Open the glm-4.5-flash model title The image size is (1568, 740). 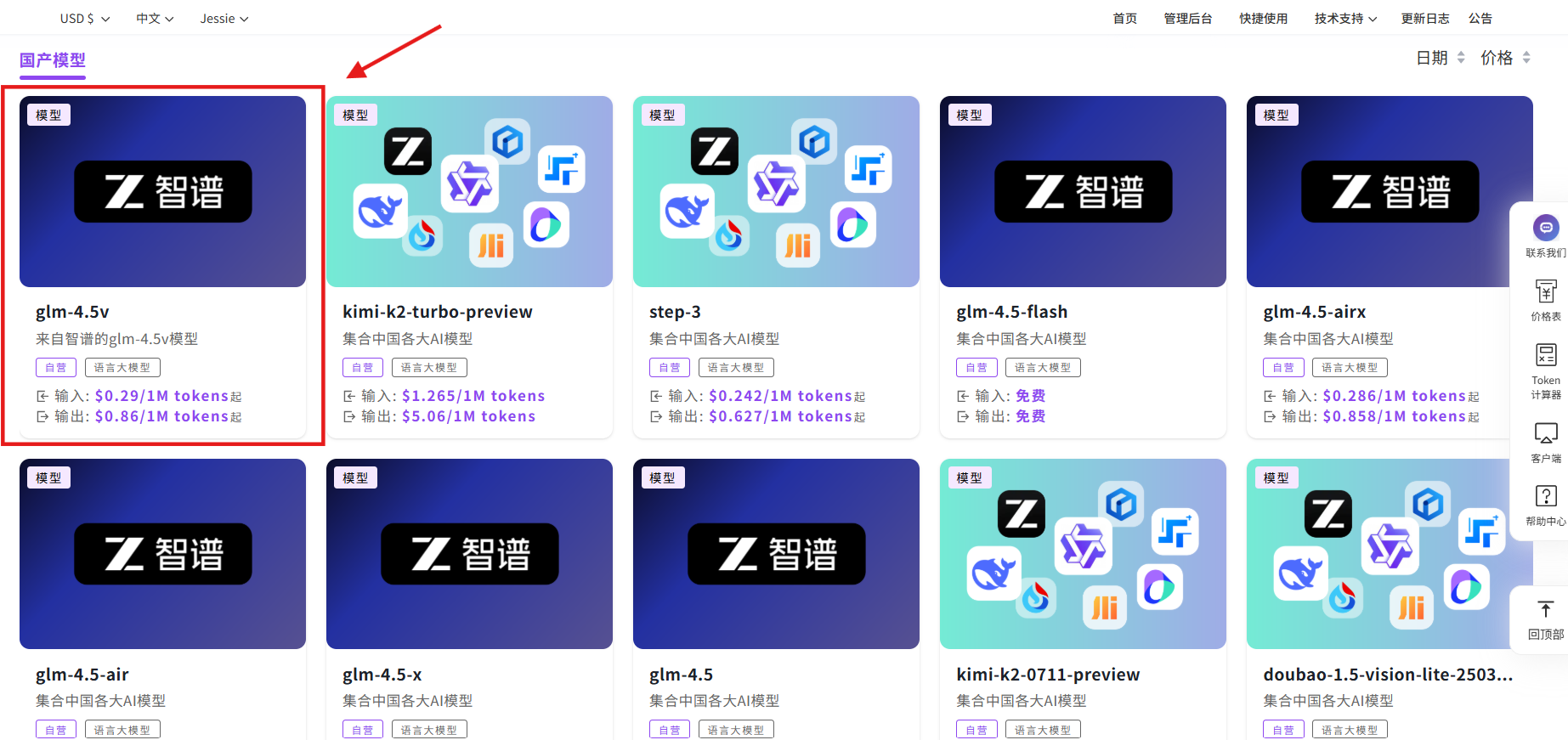(1012, 312)
